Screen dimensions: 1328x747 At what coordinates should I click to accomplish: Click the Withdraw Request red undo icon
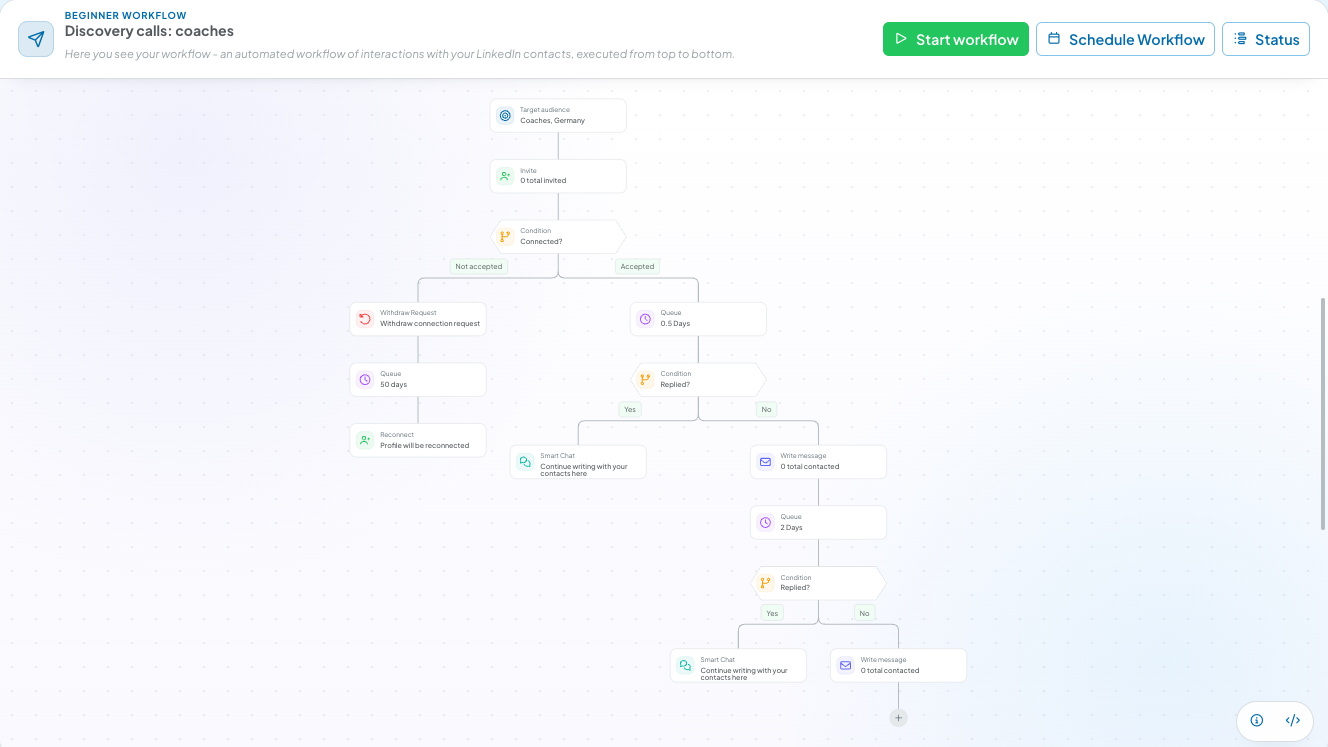365,319
